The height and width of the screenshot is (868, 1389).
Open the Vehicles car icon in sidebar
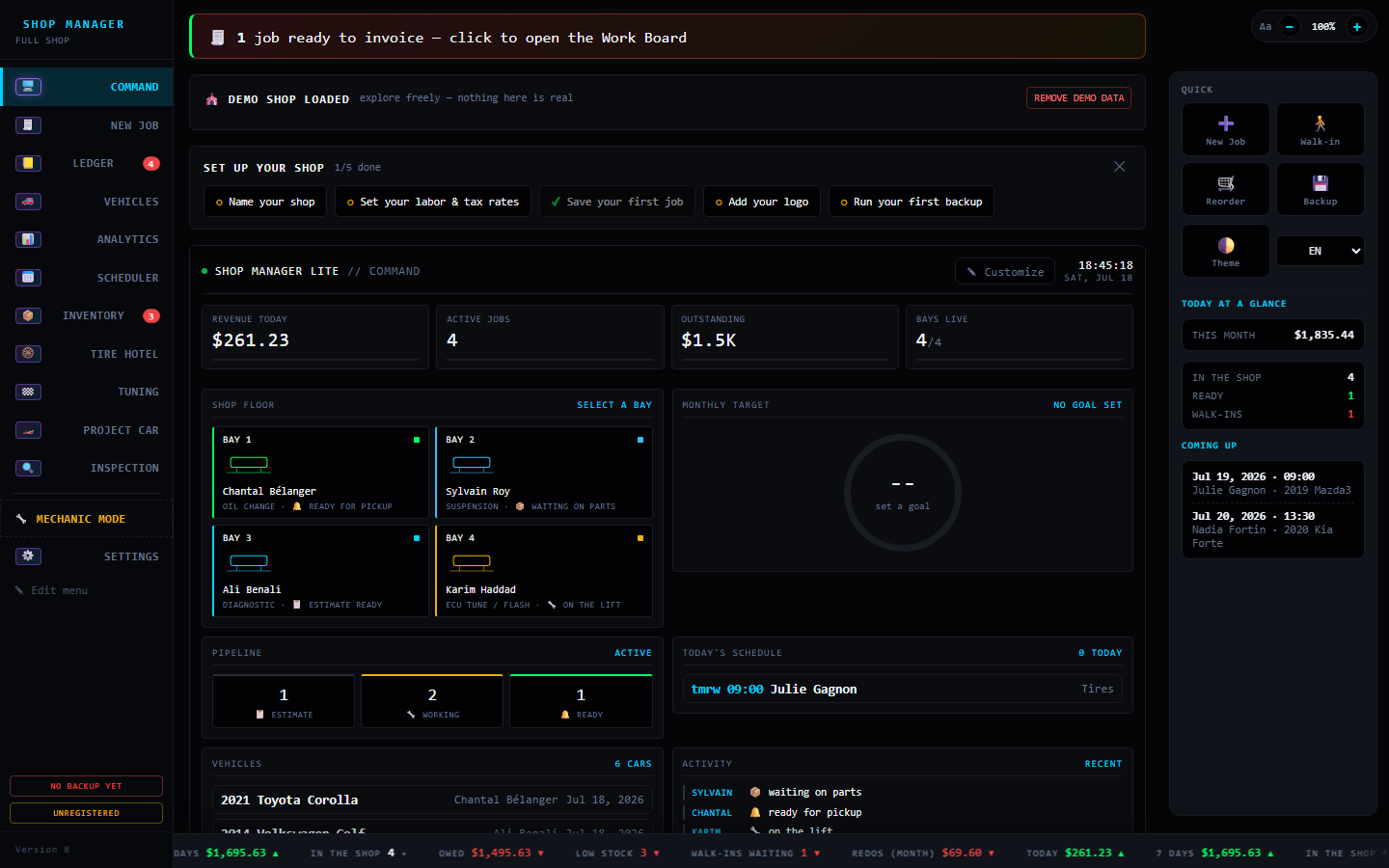click(28, 202)
